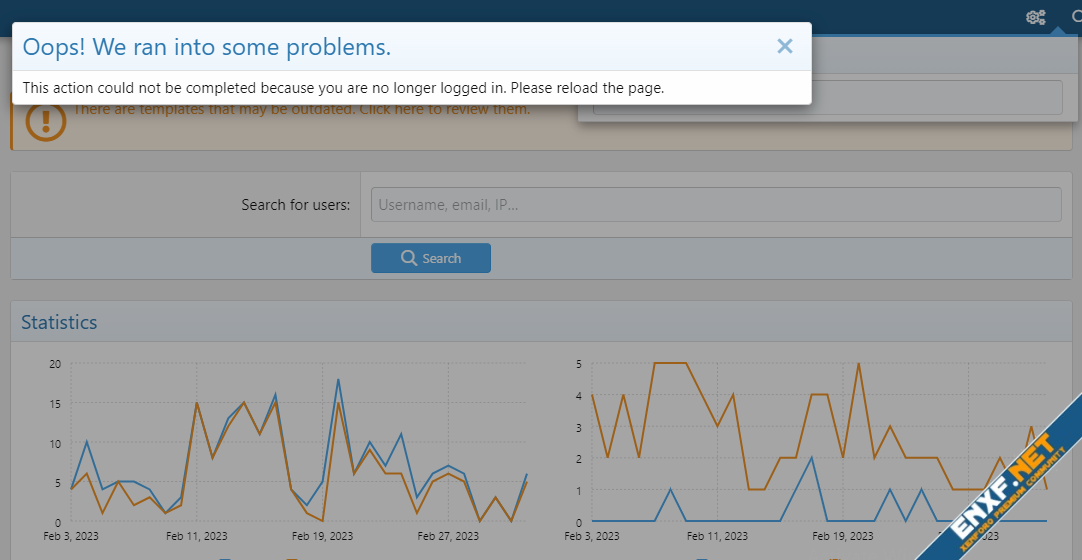The image size is (1082, 560).
Task: Click the blue peak at 18 in left chart
Action: (x=338, y=380)
